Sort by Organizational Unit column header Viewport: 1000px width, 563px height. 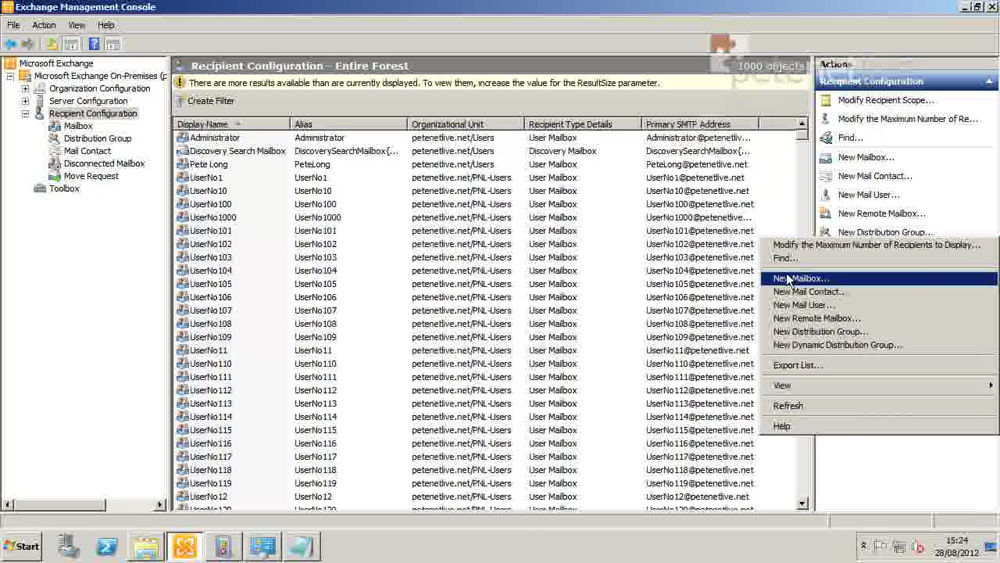point(466,124)
